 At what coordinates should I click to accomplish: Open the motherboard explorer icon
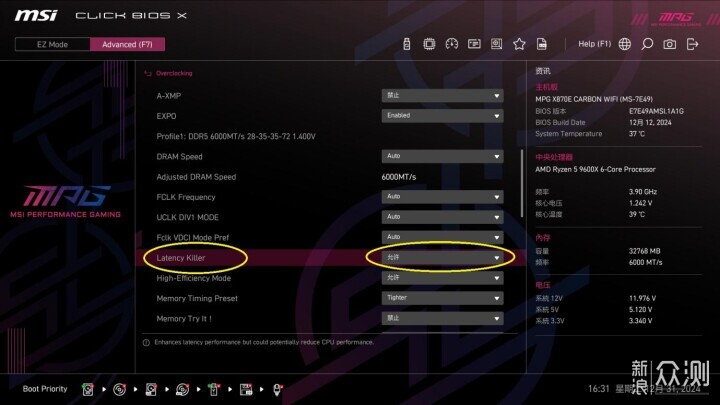pos(496,44)
